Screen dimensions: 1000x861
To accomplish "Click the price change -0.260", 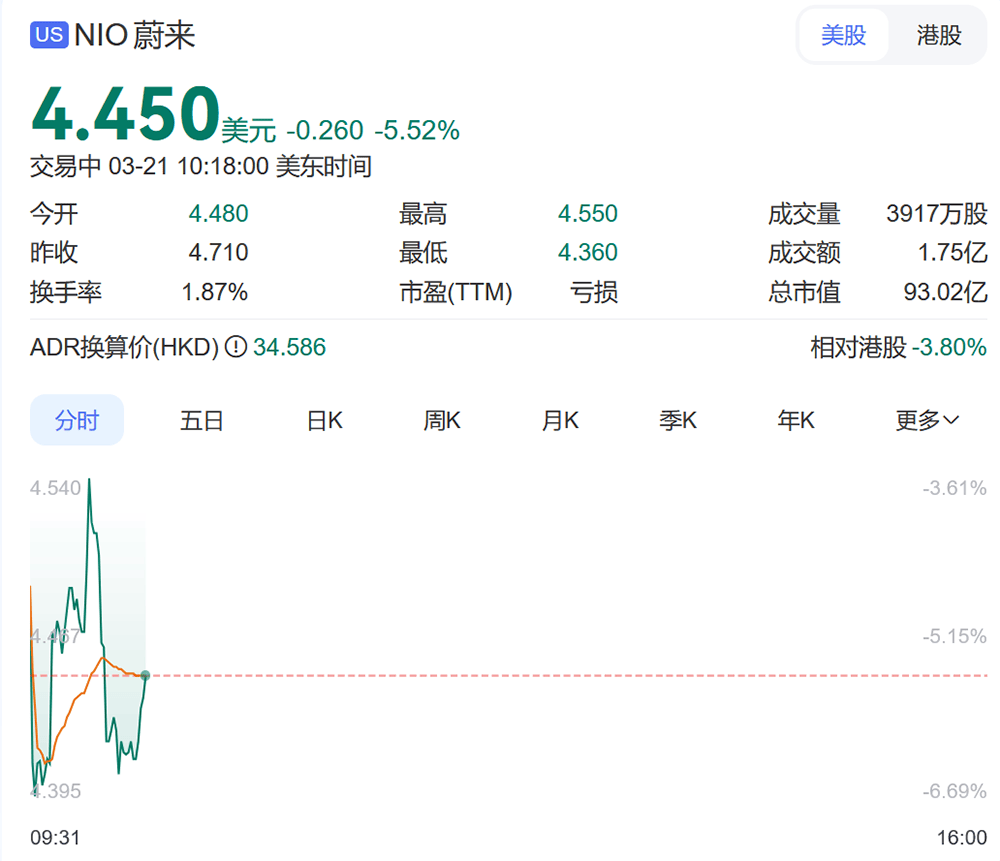I will click(325, 130).
